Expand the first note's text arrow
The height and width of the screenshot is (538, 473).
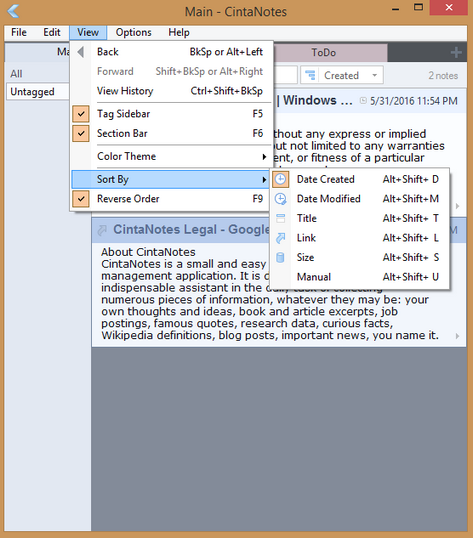(457, 206)
